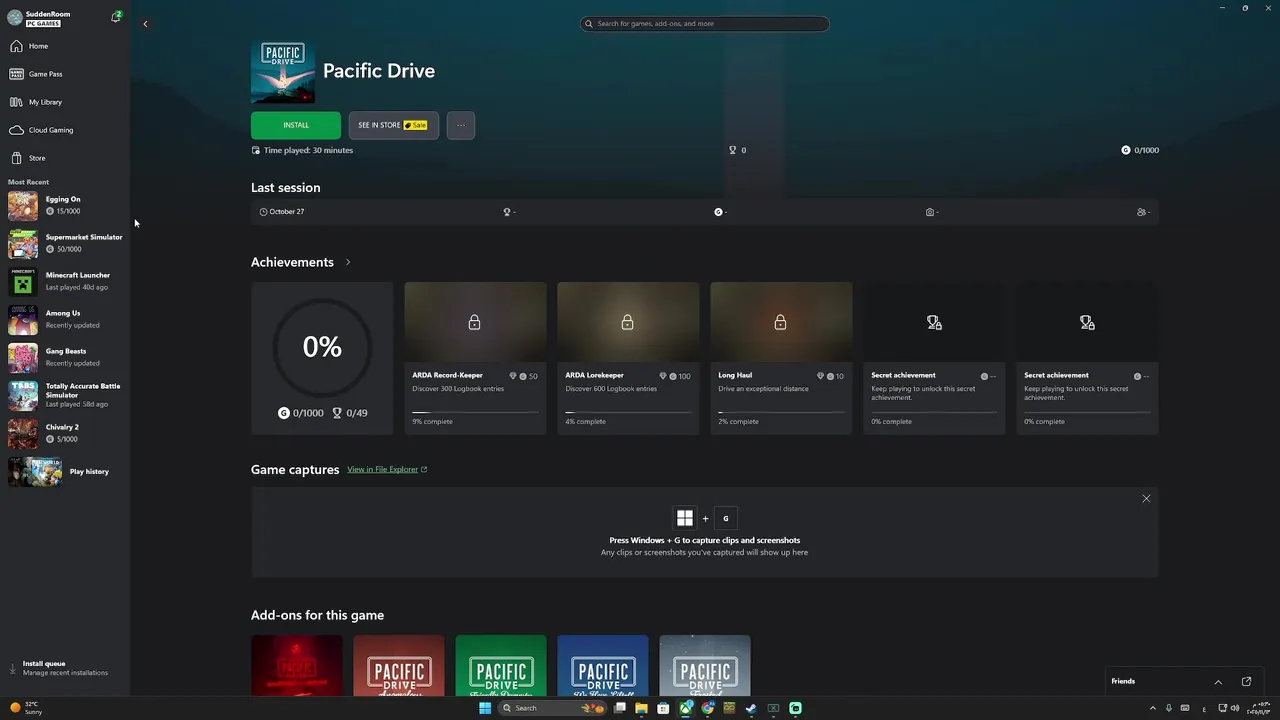Viewport: 1280px width, 720px height.
Task: Open Long Haul achievement card
Action: tap(781, 358)
